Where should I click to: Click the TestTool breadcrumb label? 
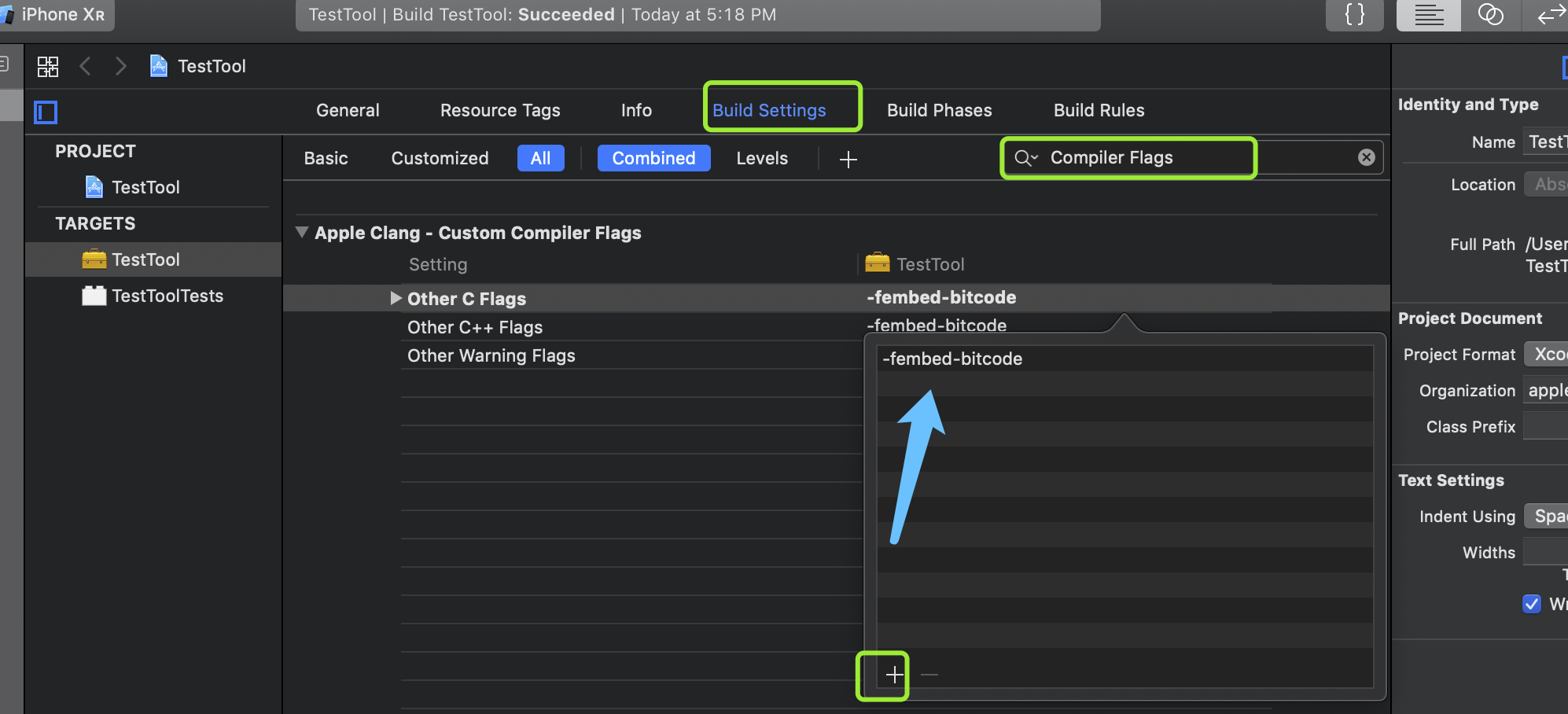[x=212, y=66]
